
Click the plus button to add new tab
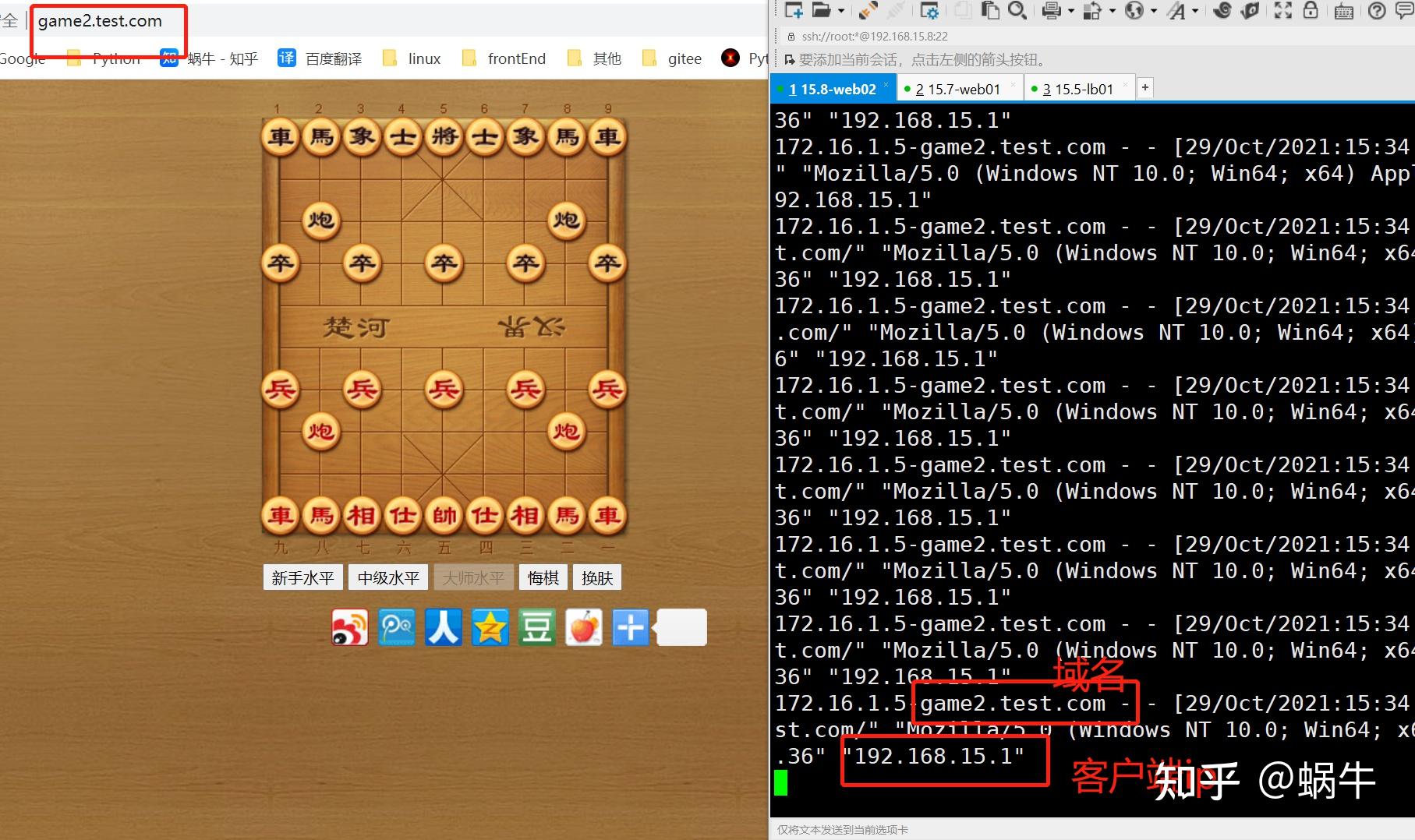[1145, 88]
